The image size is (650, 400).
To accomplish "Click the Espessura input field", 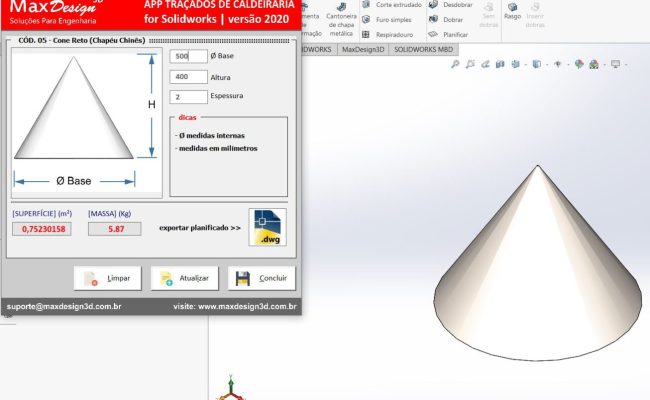I will tap(189, 97).
